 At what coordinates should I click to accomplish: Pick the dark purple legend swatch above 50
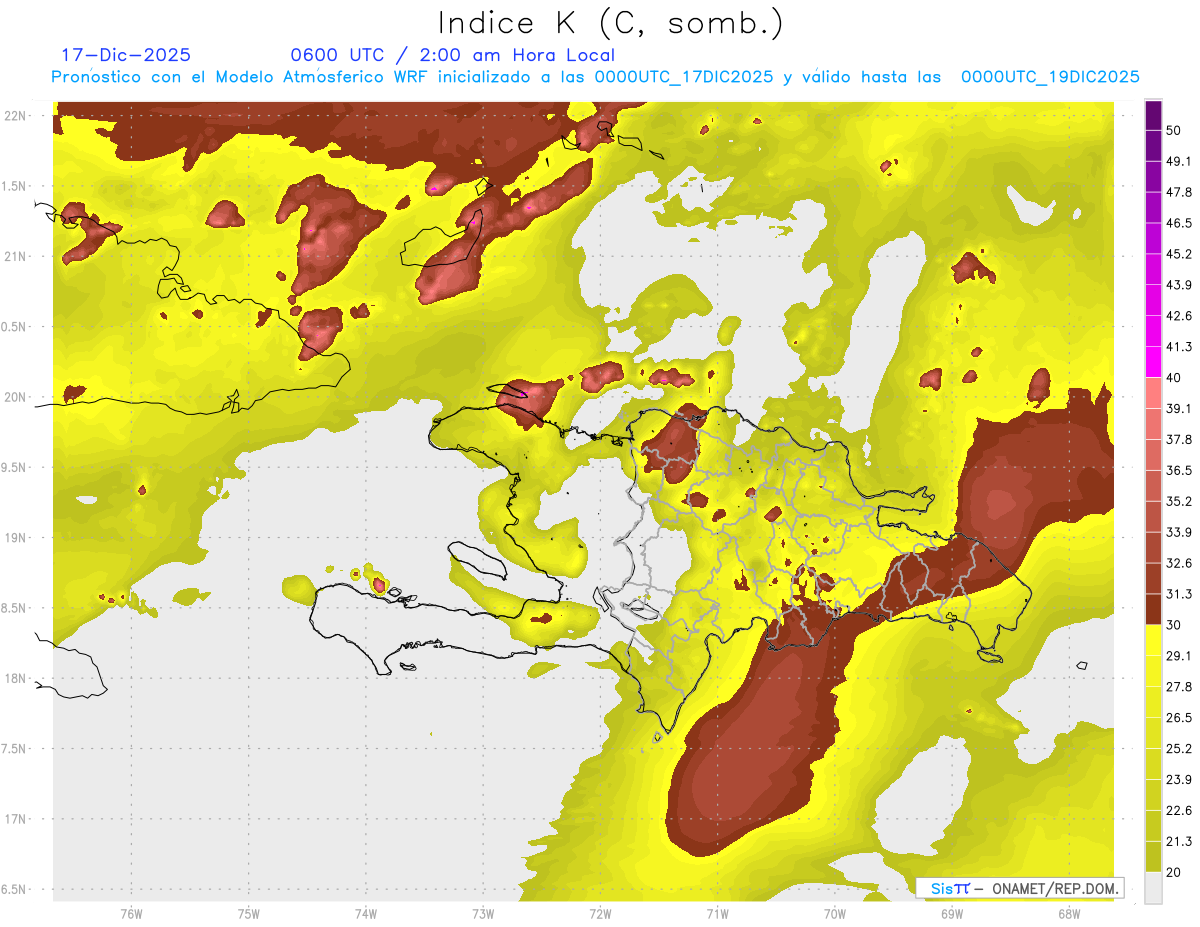tap(1153, 116)
